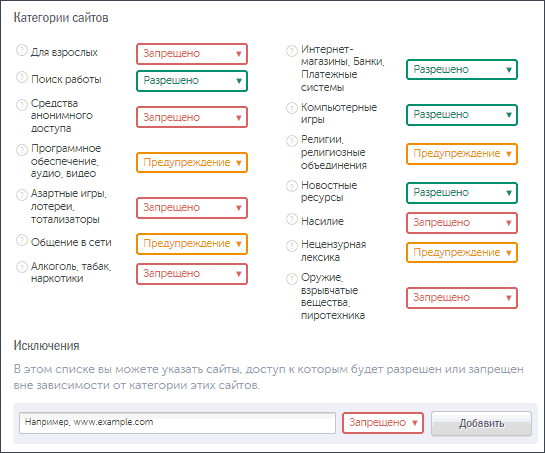Open Интернет-магазины, Банки Разрешено dropdown
Image resolution: width=545 pixels, height=453 pixels.
pos(462,70)
